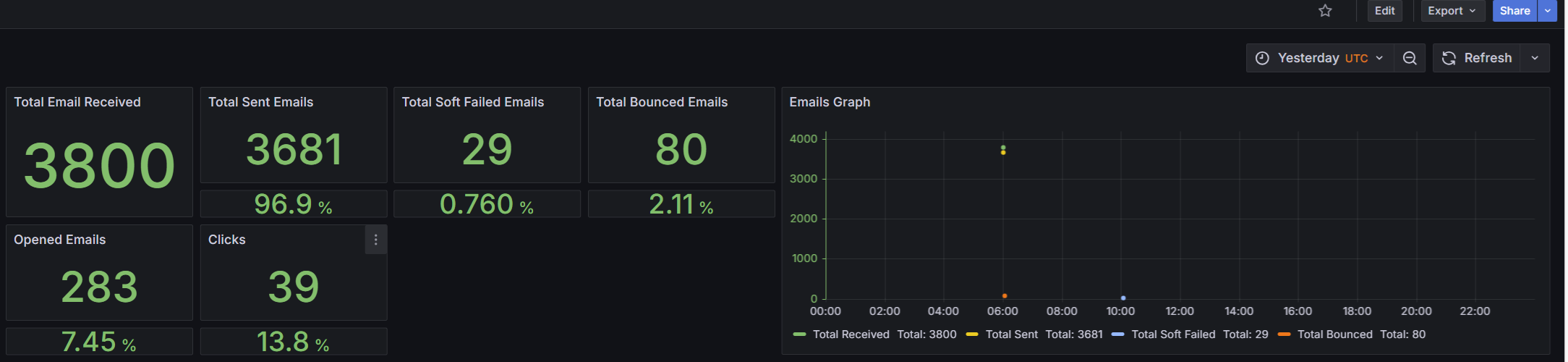Click the green Total Received data point
The width and height of the screenshot is (1568, 362).
[1003, 147]
